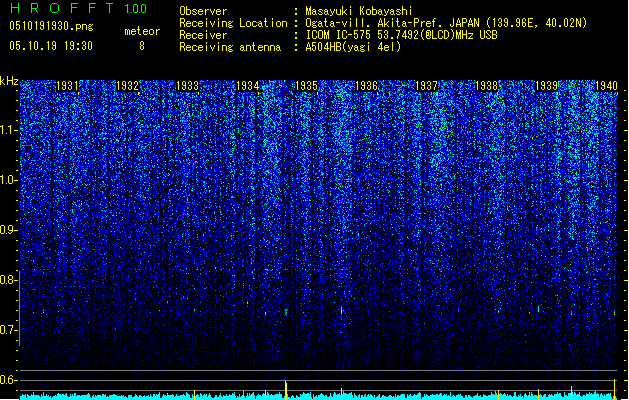Click the 0.8 kHz axis label
The width and height of the screenshot is (629, 400).
tap(8, 280)
